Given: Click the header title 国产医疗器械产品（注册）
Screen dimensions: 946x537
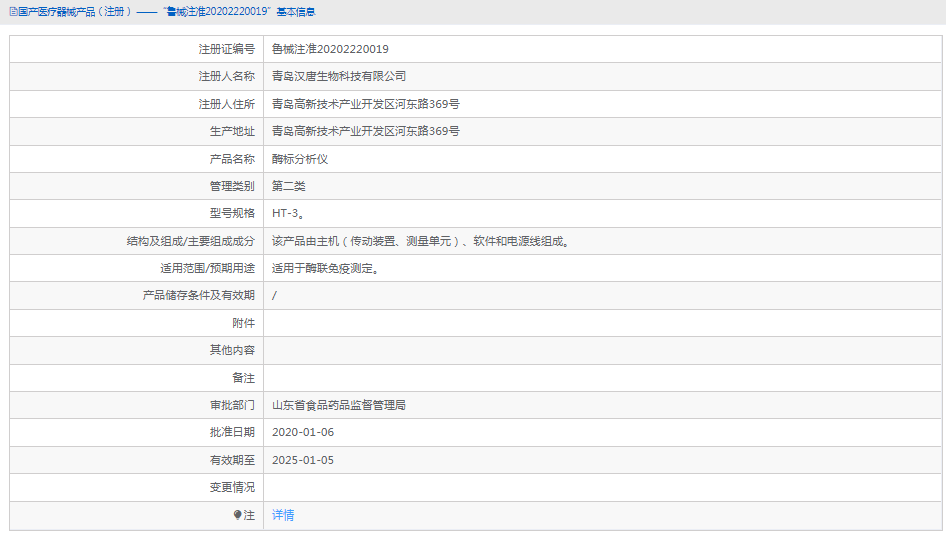Looking at the screenshot, I should [x=75, y=11].
